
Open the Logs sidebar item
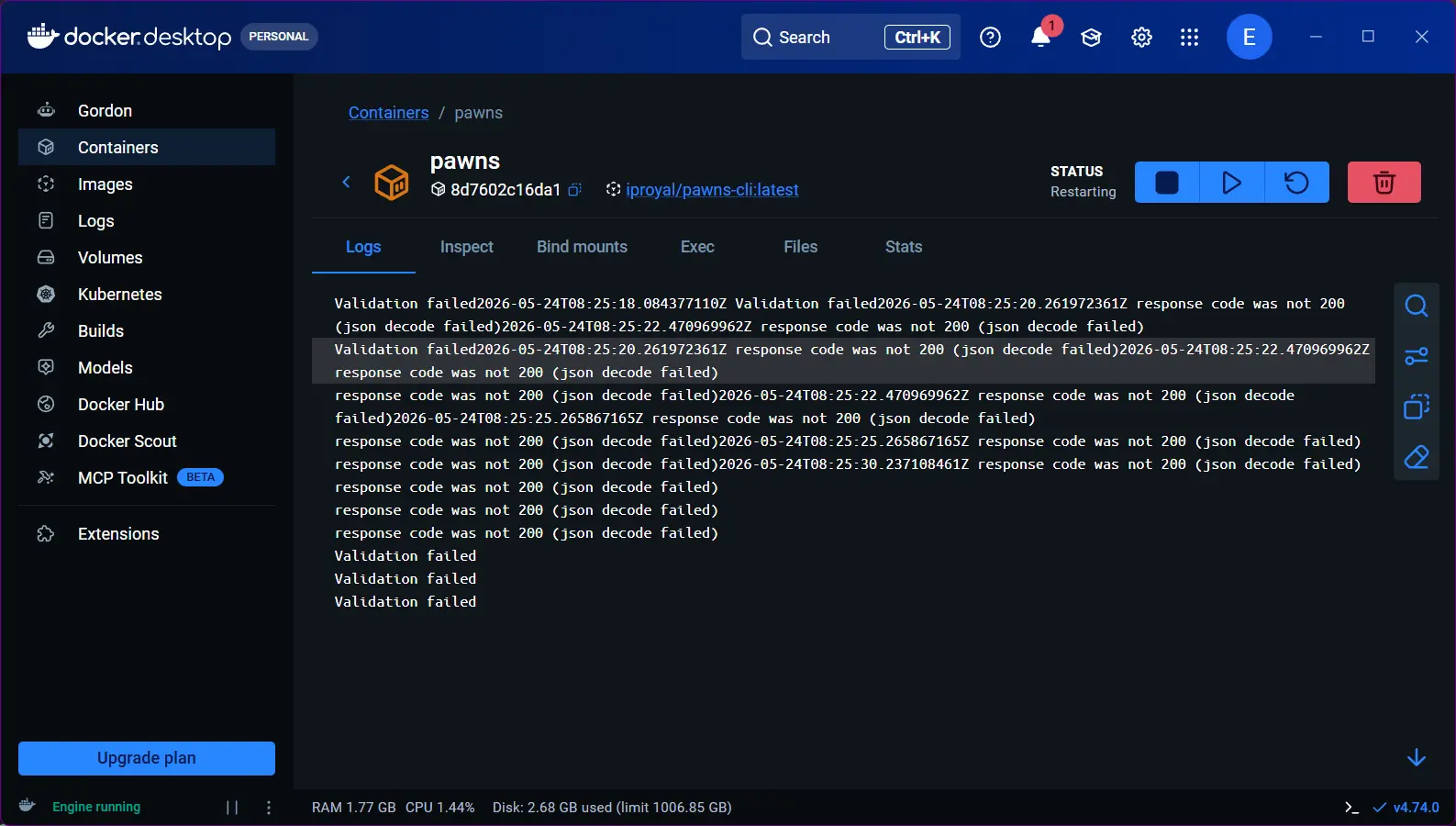[147, 220]
